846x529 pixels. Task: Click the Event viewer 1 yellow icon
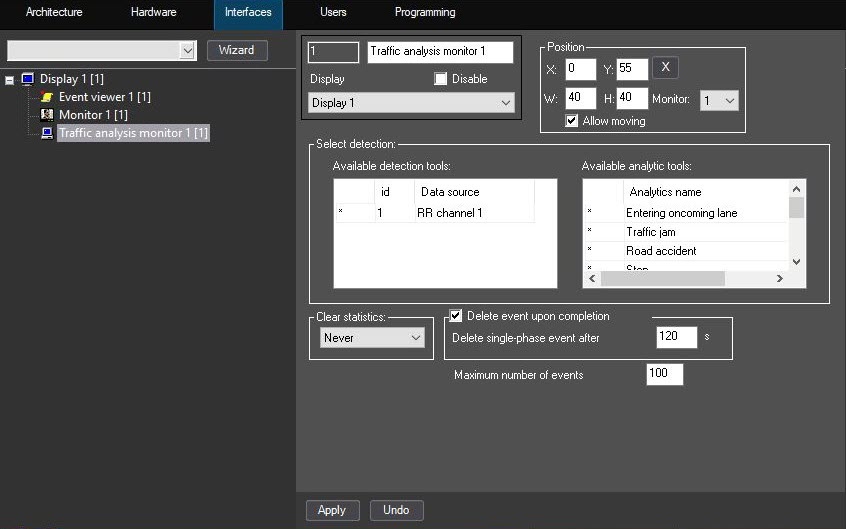click(x=47, y=97)
